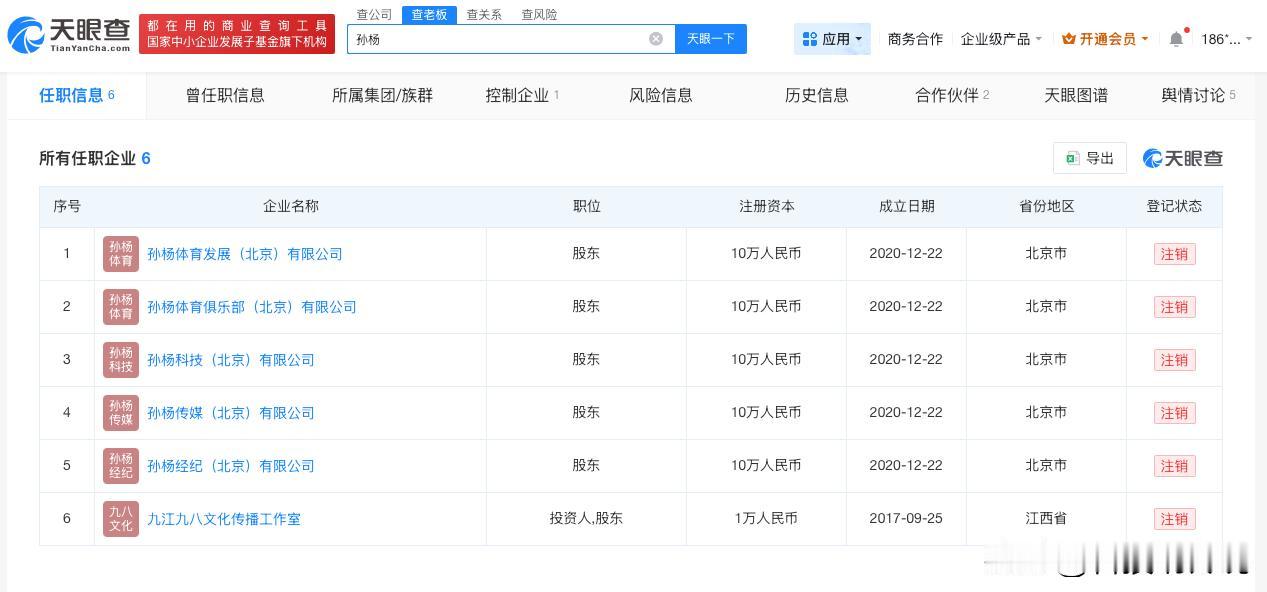The height and width of the screenshot is (592, 1267).
Task: Open the TianYanCha home logo
Action: [68, 34]
